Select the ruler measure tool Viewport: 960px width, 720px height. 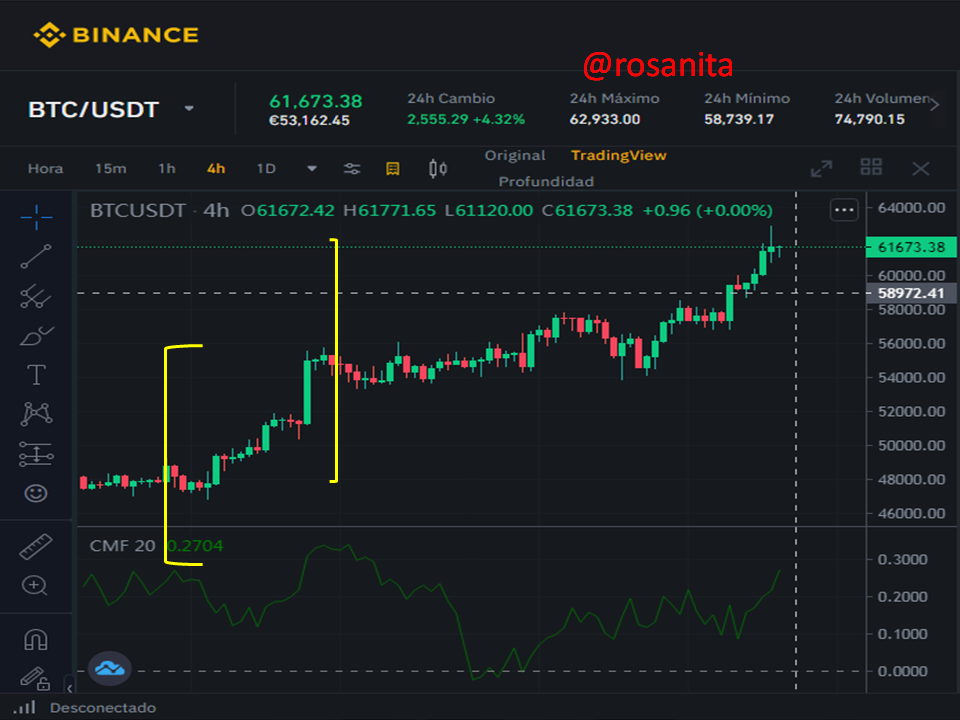(36, 547)
